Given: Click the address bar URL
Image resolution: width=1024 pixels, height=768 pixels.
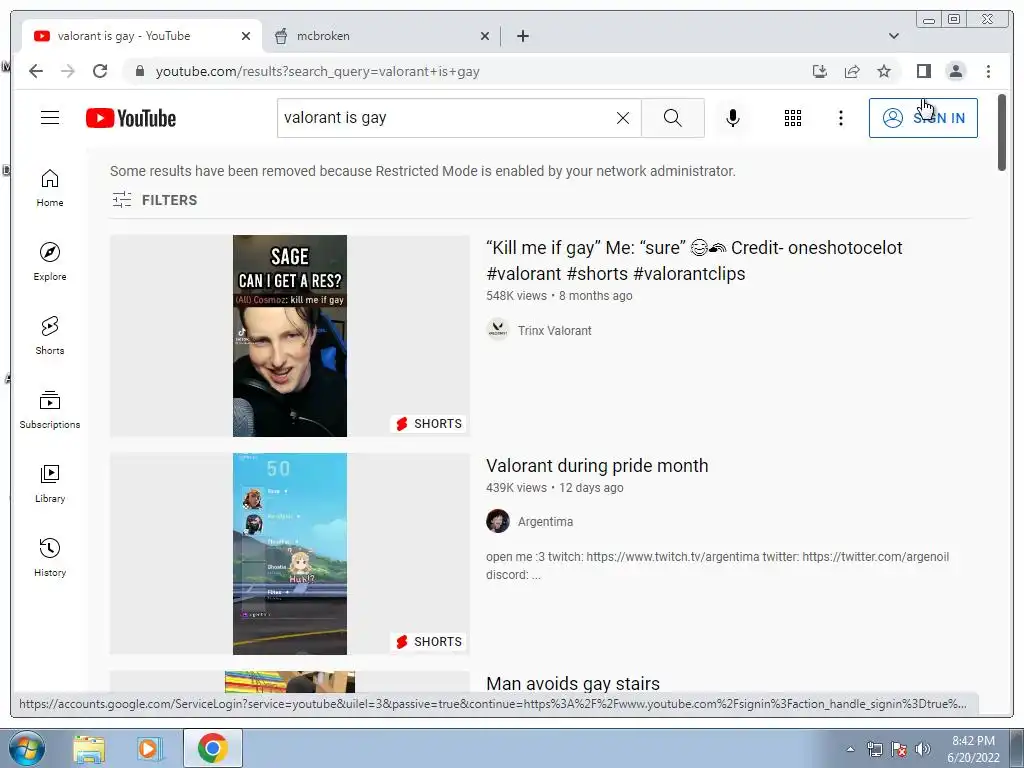Looking at the screenshot, I should (x=317, y=72).
